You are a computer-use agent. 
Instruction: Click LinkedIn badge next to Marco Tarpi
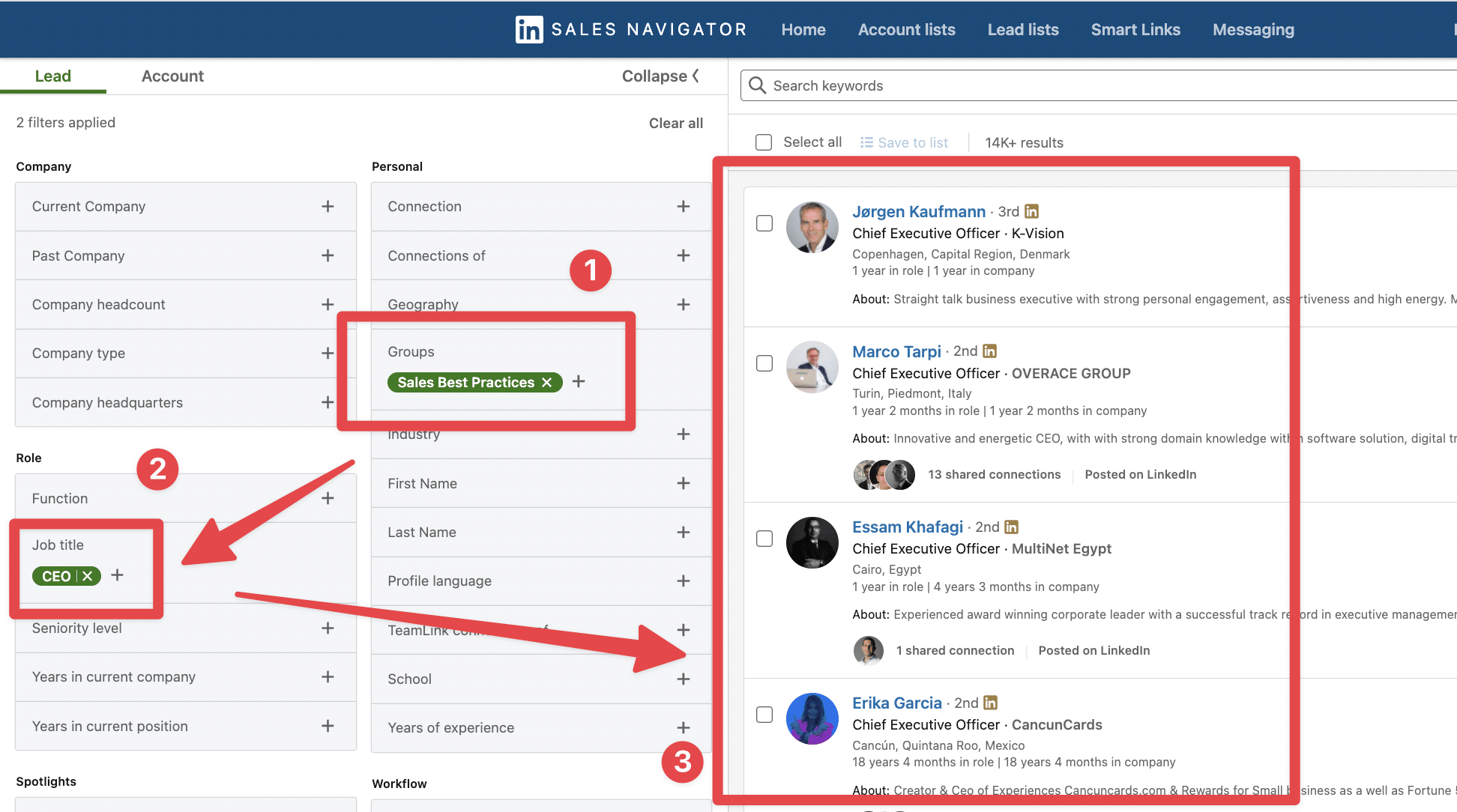point(990,351)
